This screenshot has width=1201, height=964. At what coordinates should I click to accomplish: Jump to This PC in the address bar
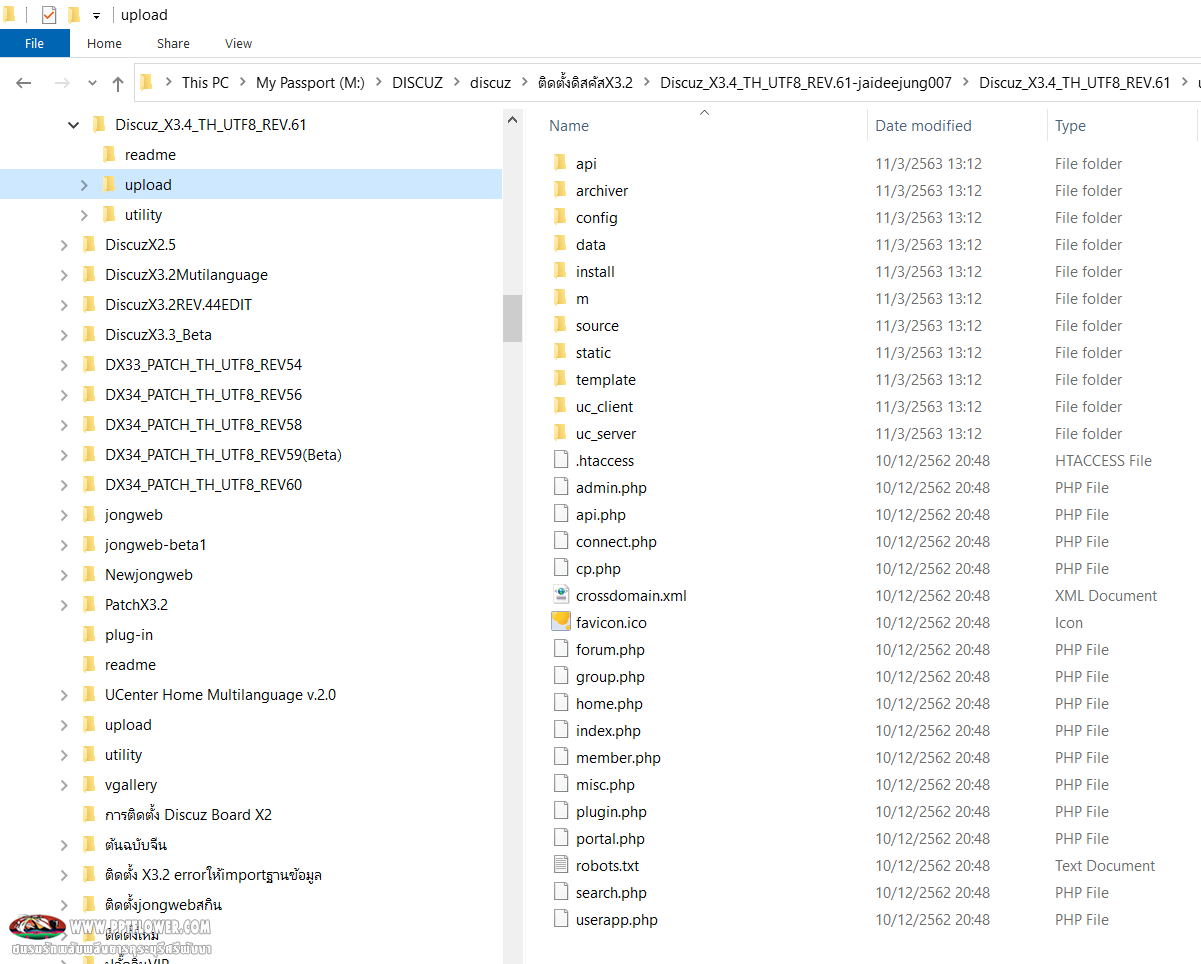(x=205, y=83)
